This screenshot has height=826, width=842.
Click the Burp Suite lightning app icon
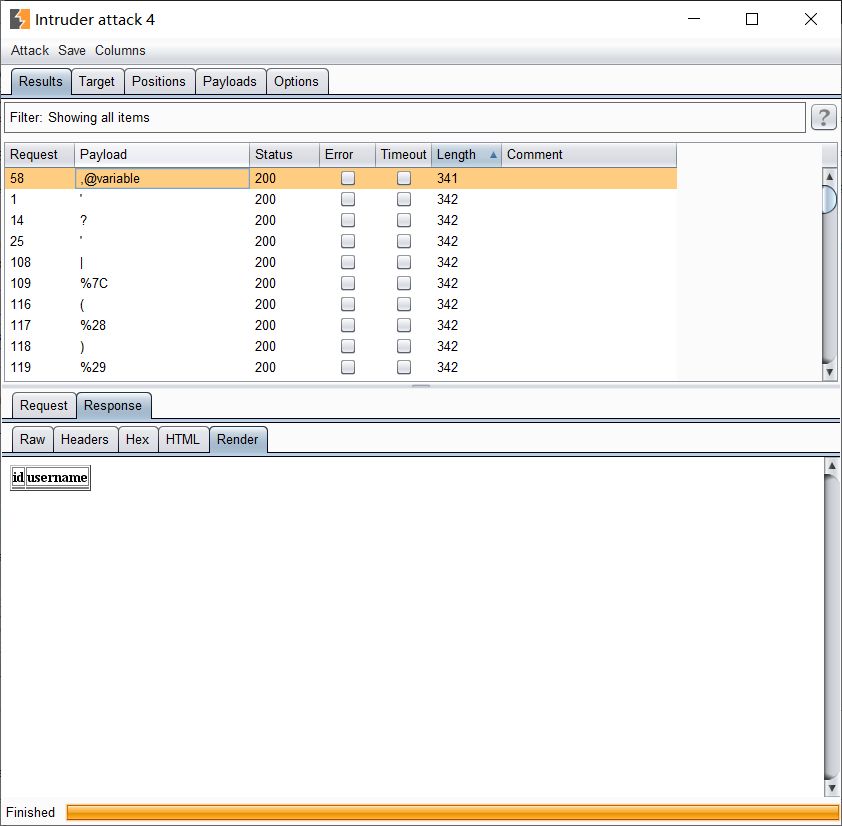tap(20, 19)
